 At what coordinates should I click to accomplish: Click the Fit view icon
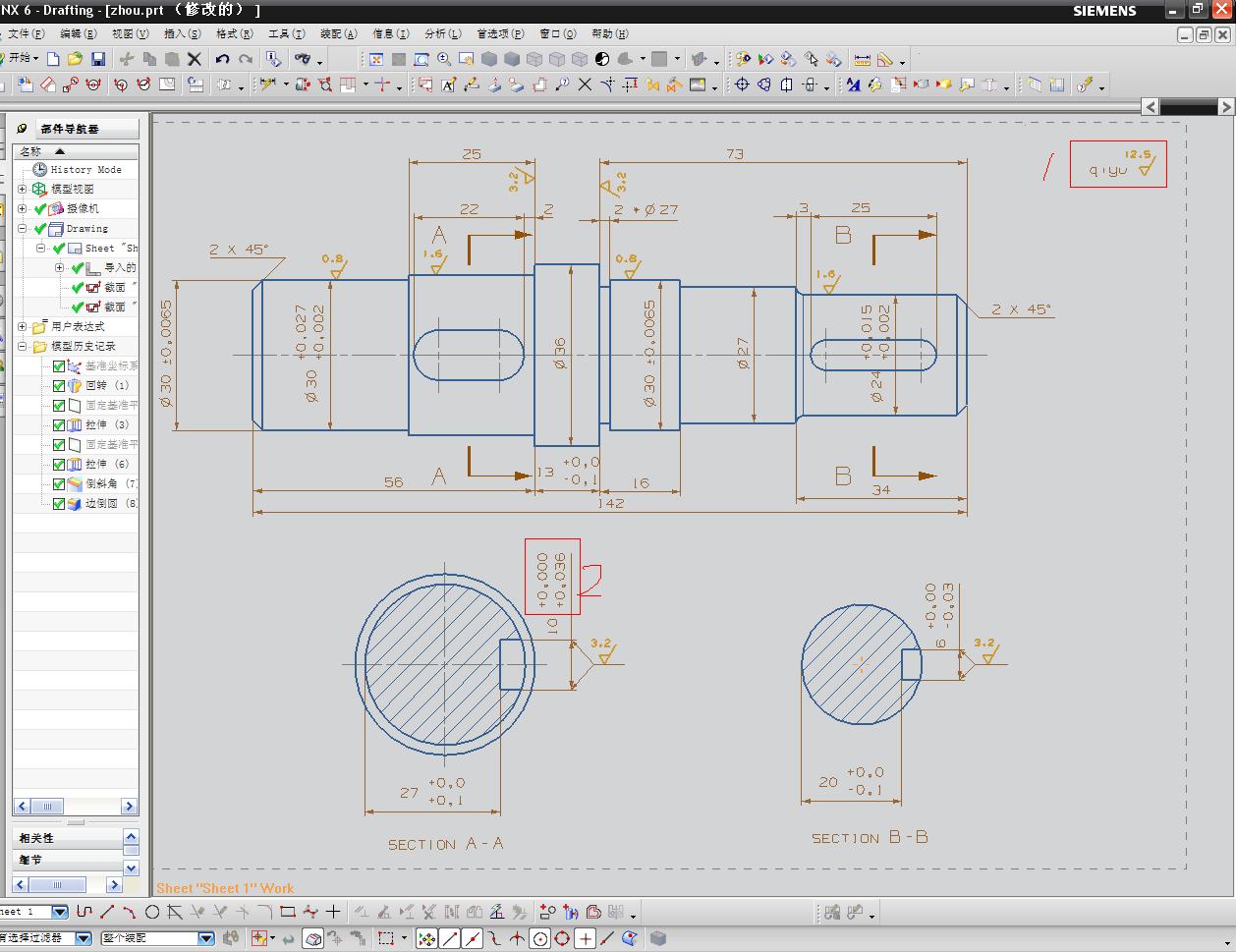point(375,59)
